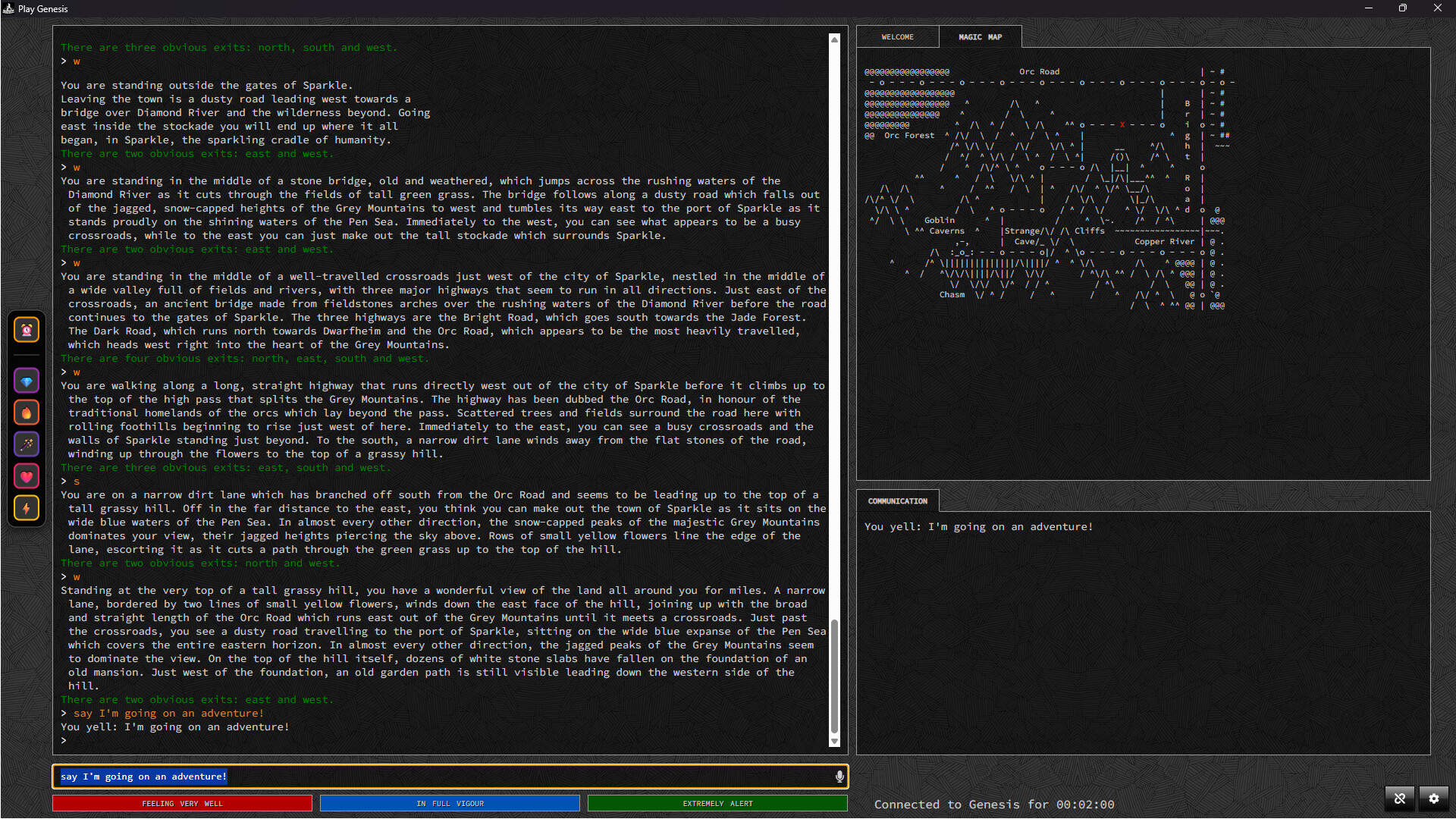This screenshot has width=1456, height=819.
Task: Switch to the WELCOME tab
Action: 898,37
